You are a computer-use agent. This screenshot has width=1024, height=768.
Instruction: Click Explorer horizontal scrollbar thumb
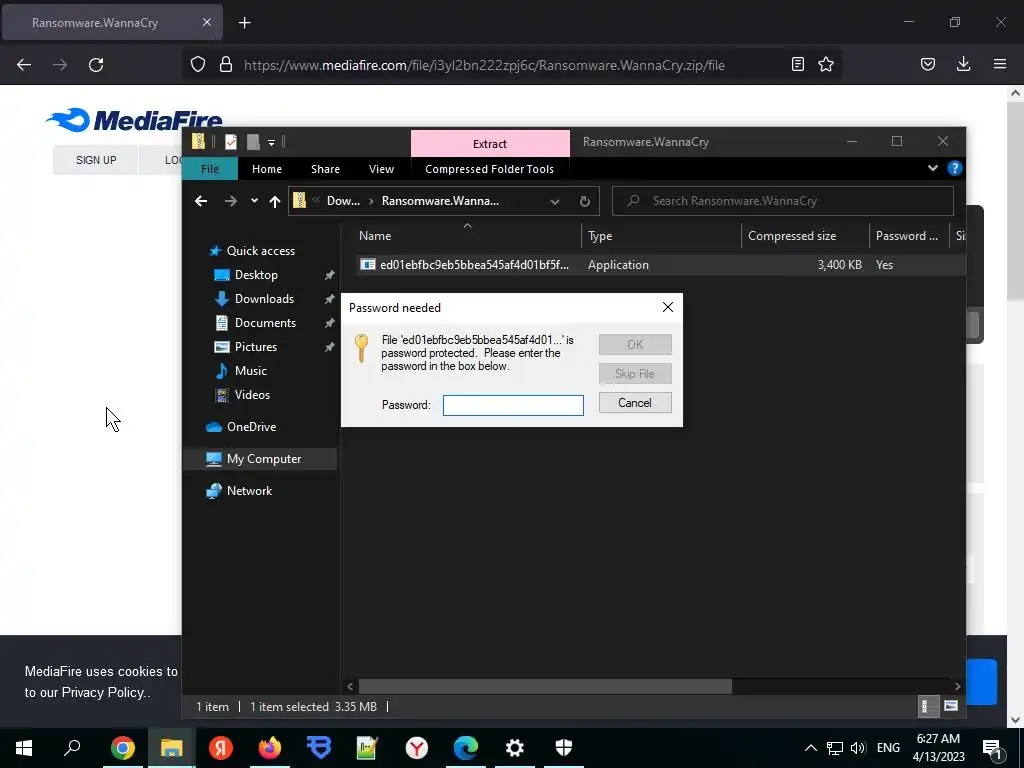click(545, 686)
